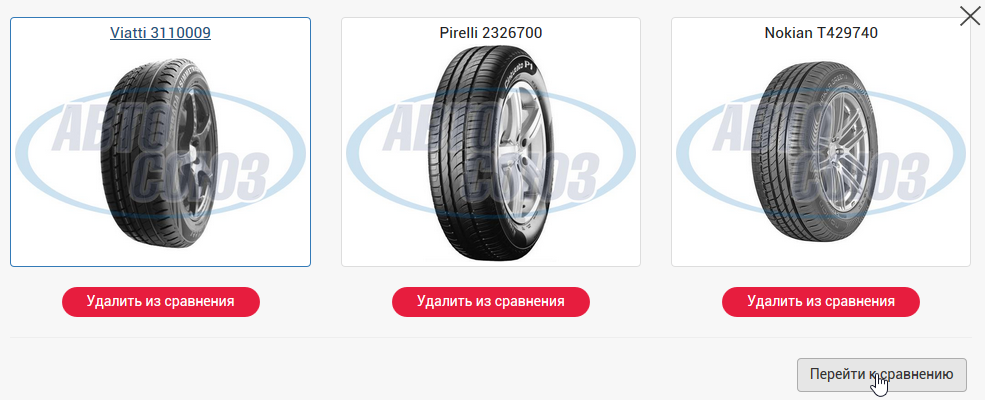Open the Pirelli 2326700 product title
This screenshot has height=400, width=985.
[491, 33]
